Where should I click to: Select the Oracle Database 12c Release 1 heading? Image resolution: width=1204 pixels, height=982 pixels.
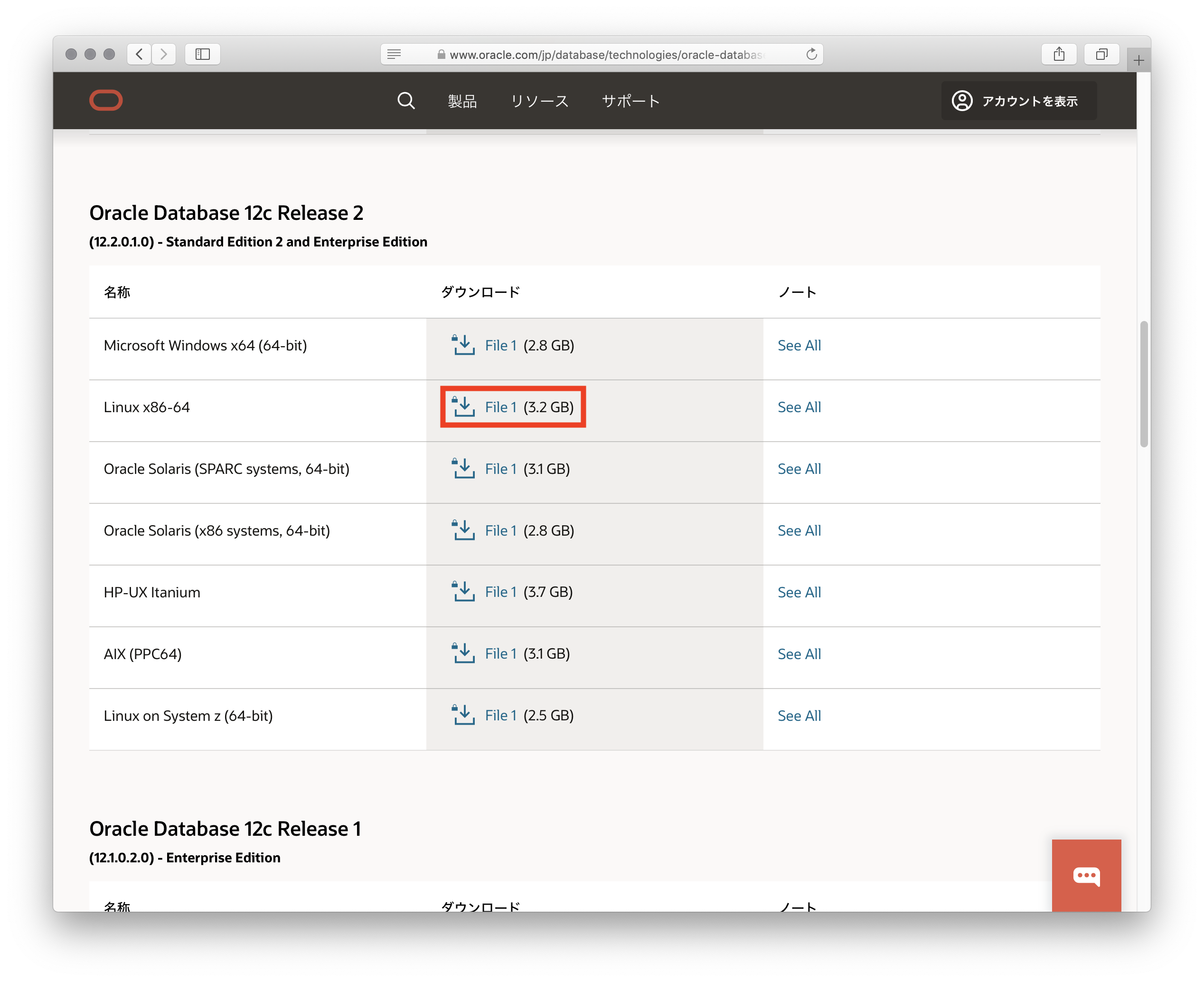[225, 828]
